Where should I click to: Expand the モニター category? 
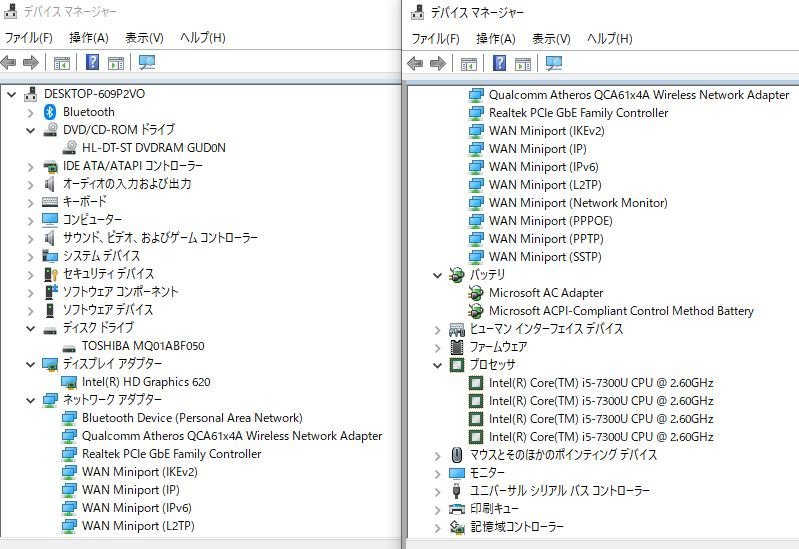[437, 474]
